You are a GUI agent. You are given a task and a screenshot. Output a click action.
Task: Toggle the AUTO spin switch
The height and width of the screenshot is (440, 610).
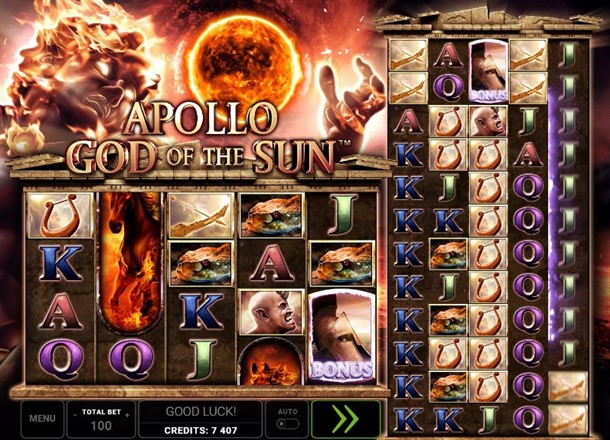pos(287,424)
